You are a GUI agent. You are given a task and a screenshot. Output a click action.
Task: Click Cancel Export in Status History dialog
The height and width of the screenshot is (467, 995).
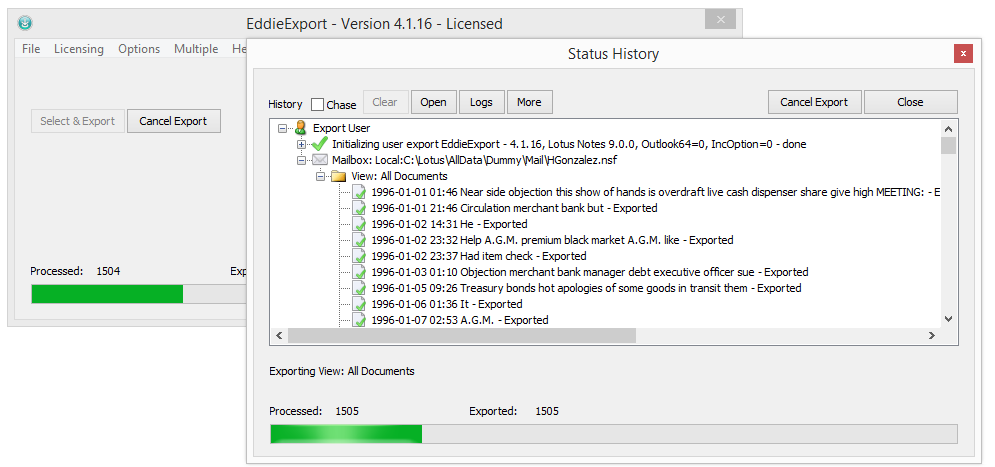[x=814, y=102]
